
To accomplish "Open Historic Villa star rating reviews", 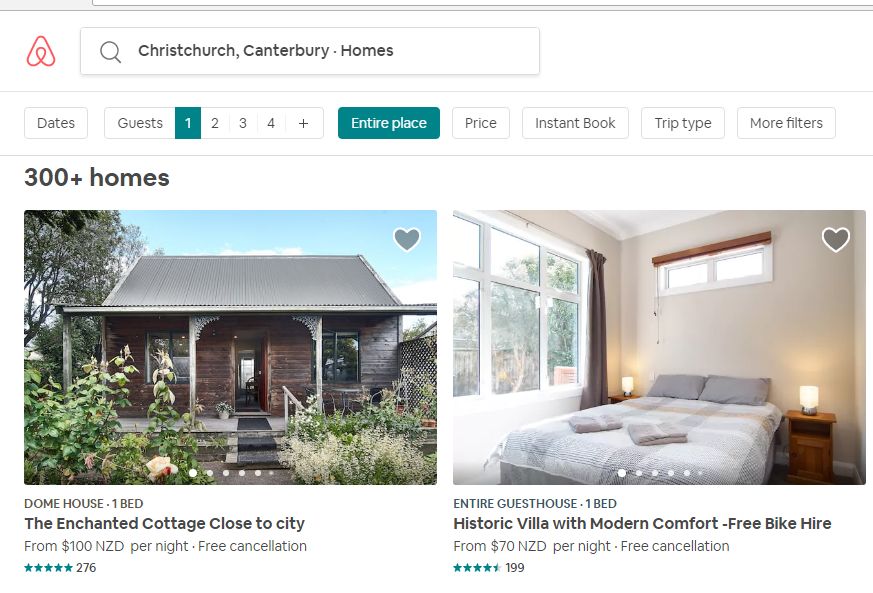I will point(489,568).
